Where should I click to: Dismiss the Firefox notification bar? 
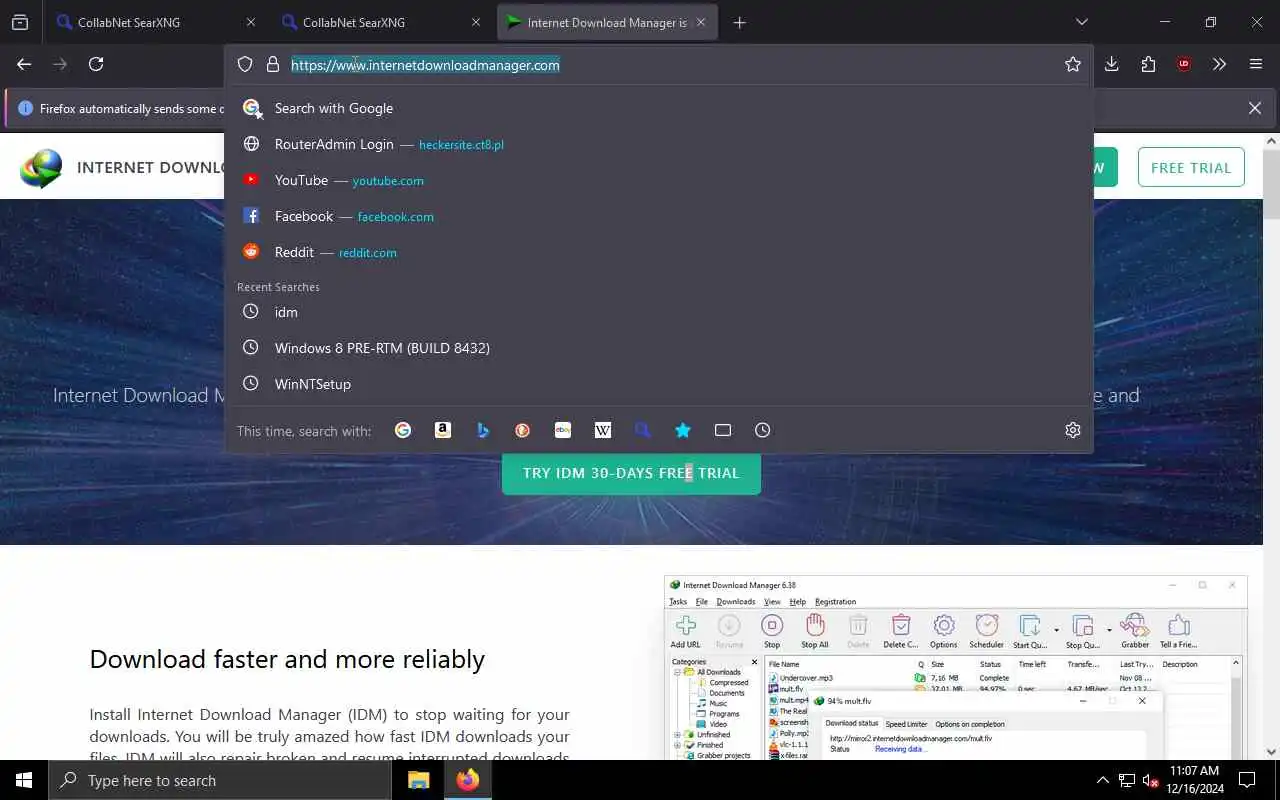pos(1255,108)
